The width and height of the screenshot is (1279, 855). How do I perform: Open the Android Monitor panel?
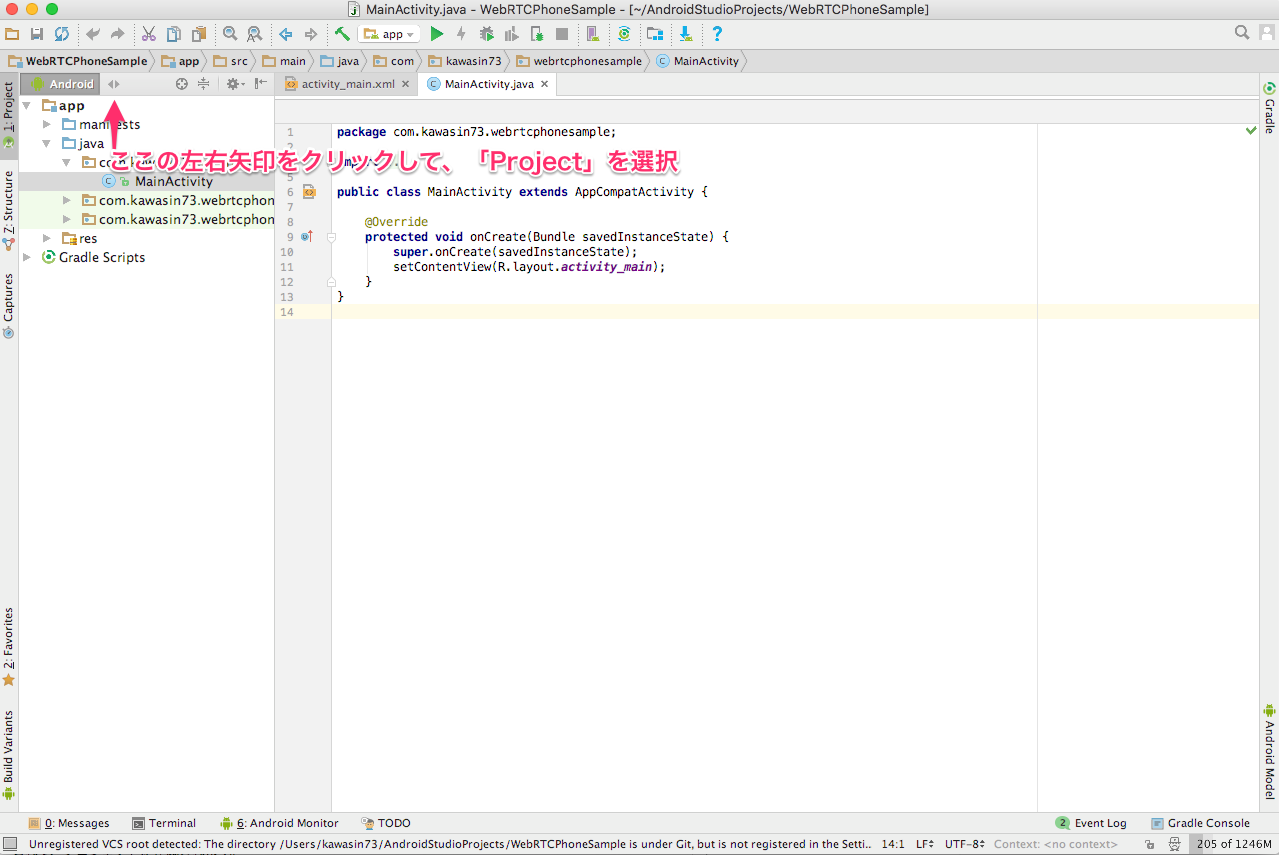coord(279,822)
